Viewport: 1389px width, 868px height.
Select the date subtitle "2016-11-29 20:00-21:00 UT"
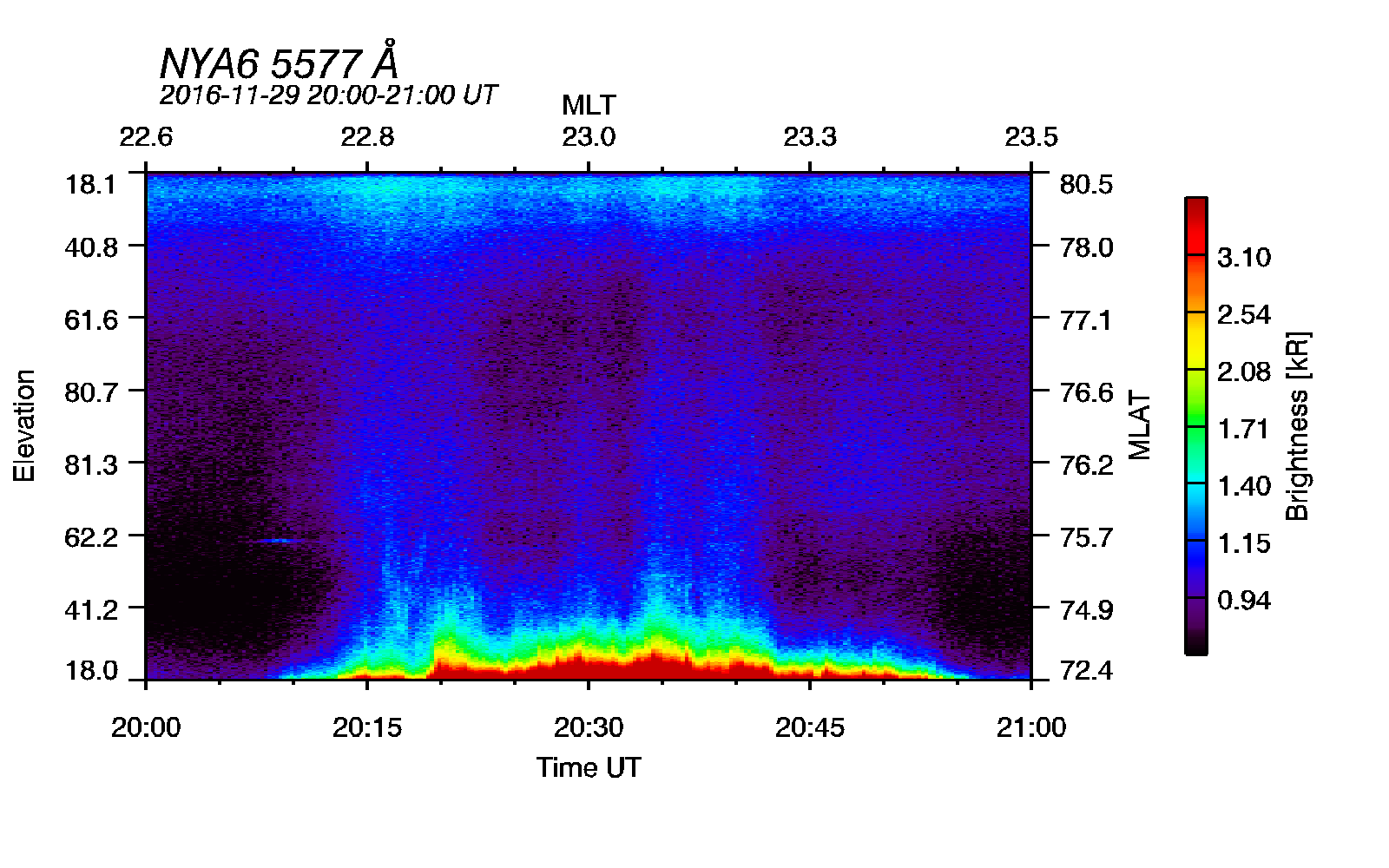pos(328,95)
